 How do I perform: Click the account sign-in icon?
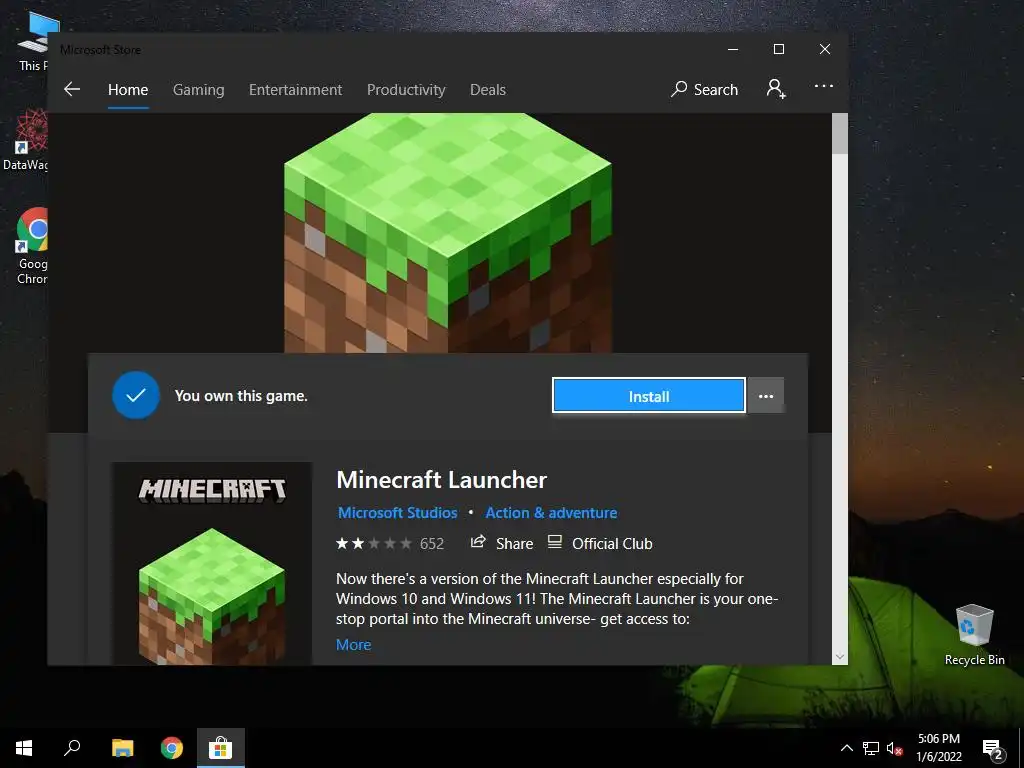pyautogui.click(x=776, y=89)
